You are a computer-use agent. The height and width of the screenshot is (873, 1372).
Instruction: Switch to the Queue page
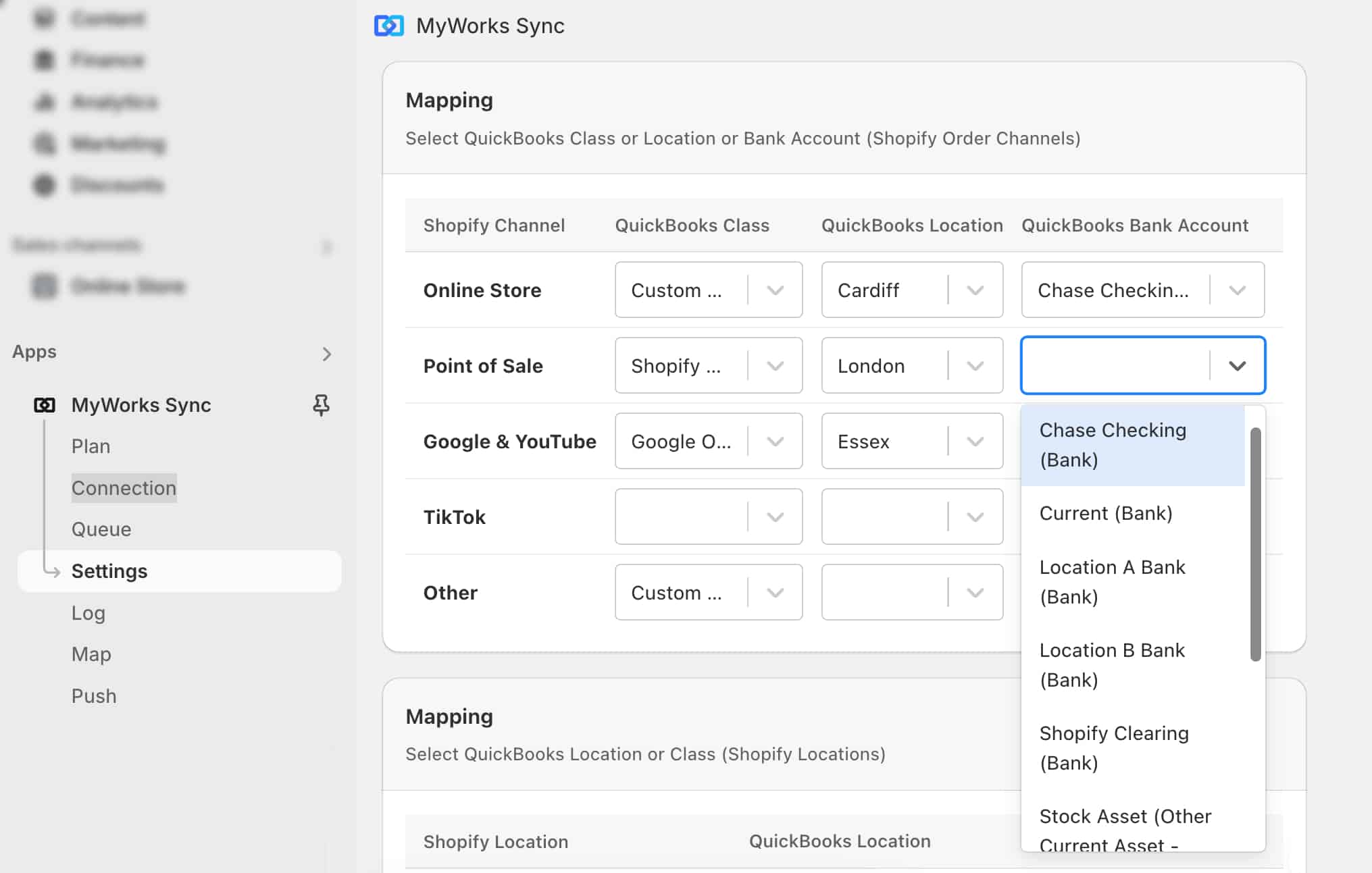click(x=101, y=529)
